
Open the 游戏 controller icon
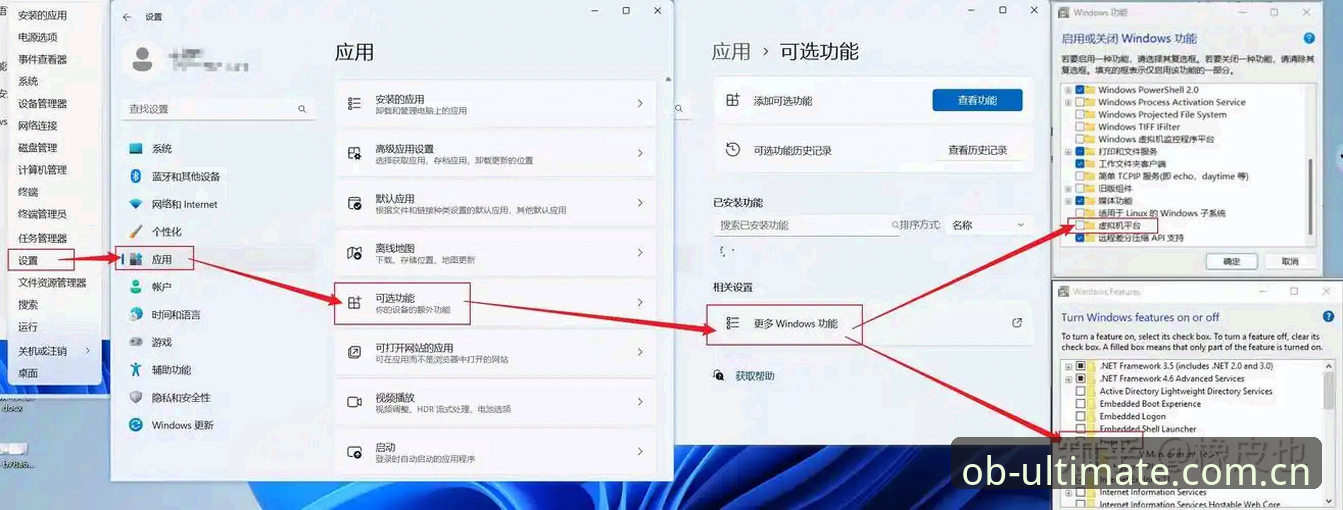coord(136,342)
